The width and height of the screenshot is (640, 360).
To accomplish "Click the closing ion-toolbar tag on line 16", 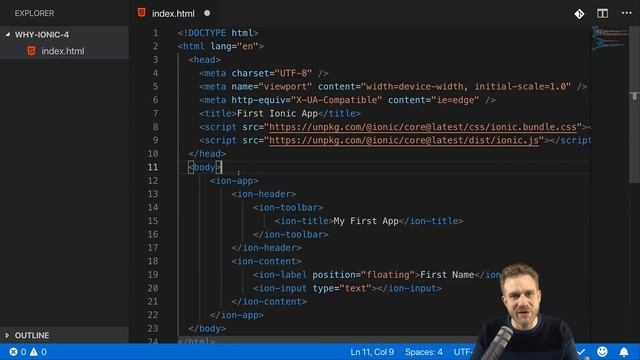I will pos(291,235).
